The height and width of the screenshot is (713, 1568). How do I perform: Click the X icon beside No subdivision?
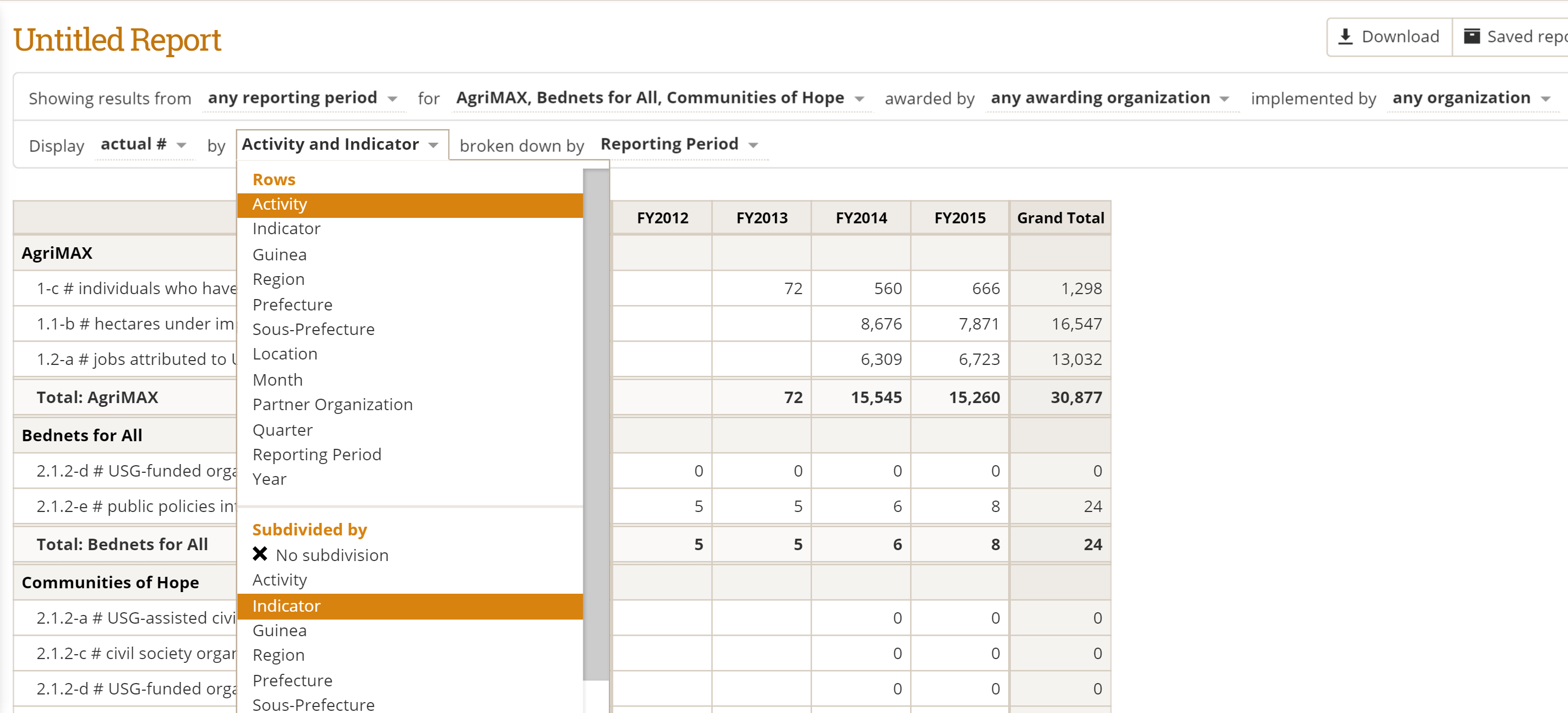[260, 553]
